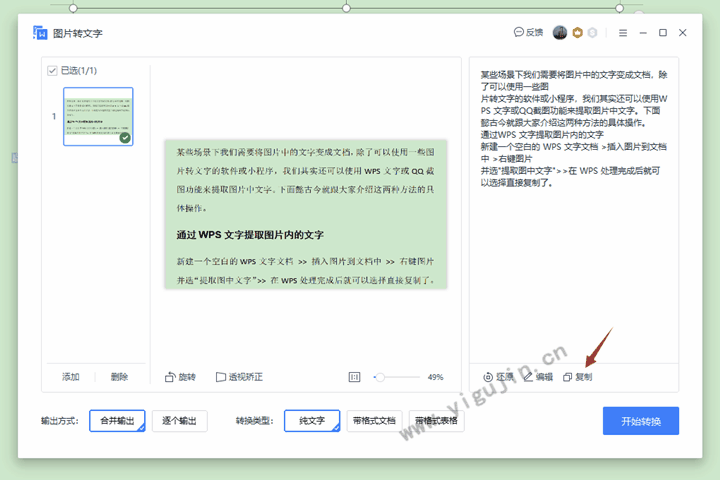Apply 透视矫正 perspective correction

tap(239, 377)
